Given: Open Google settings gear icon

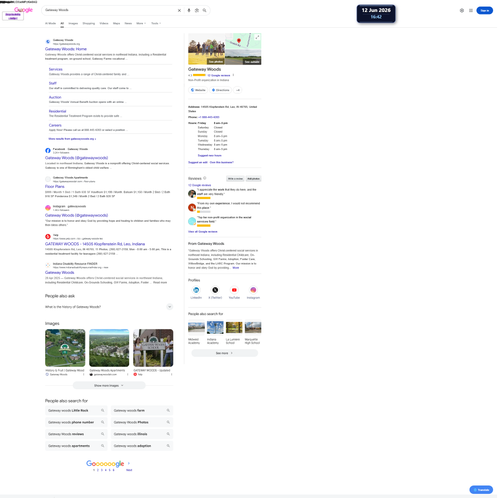Looking at the screenshot, I should click(x=462, y=10).
